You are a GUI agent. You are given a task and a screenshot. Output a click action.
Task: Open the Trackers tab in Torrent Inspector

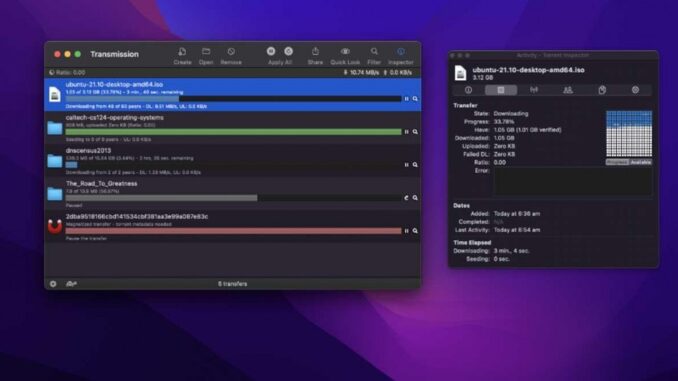(x=534, y=90)
